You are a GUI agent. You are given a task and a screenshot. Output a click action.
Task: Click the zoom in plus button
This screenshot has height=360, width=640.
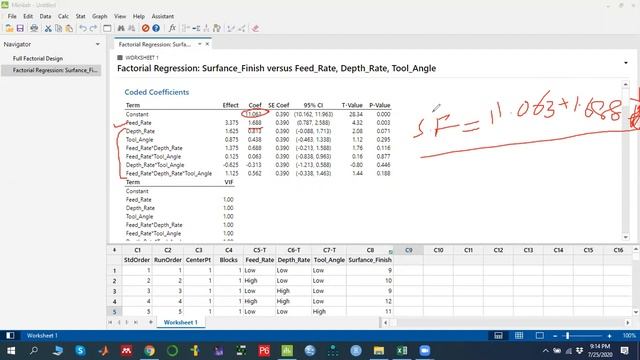(609, 336)
